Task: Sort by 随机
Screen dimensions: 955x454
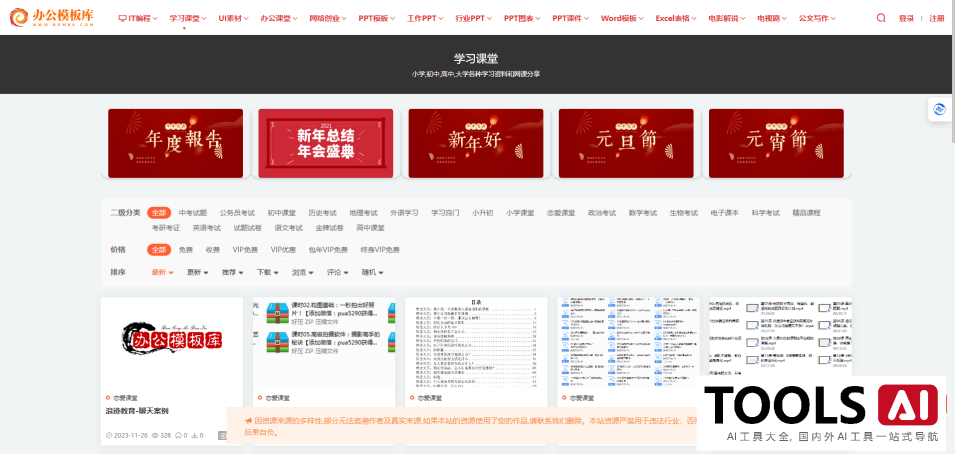Action: [373, 272]
